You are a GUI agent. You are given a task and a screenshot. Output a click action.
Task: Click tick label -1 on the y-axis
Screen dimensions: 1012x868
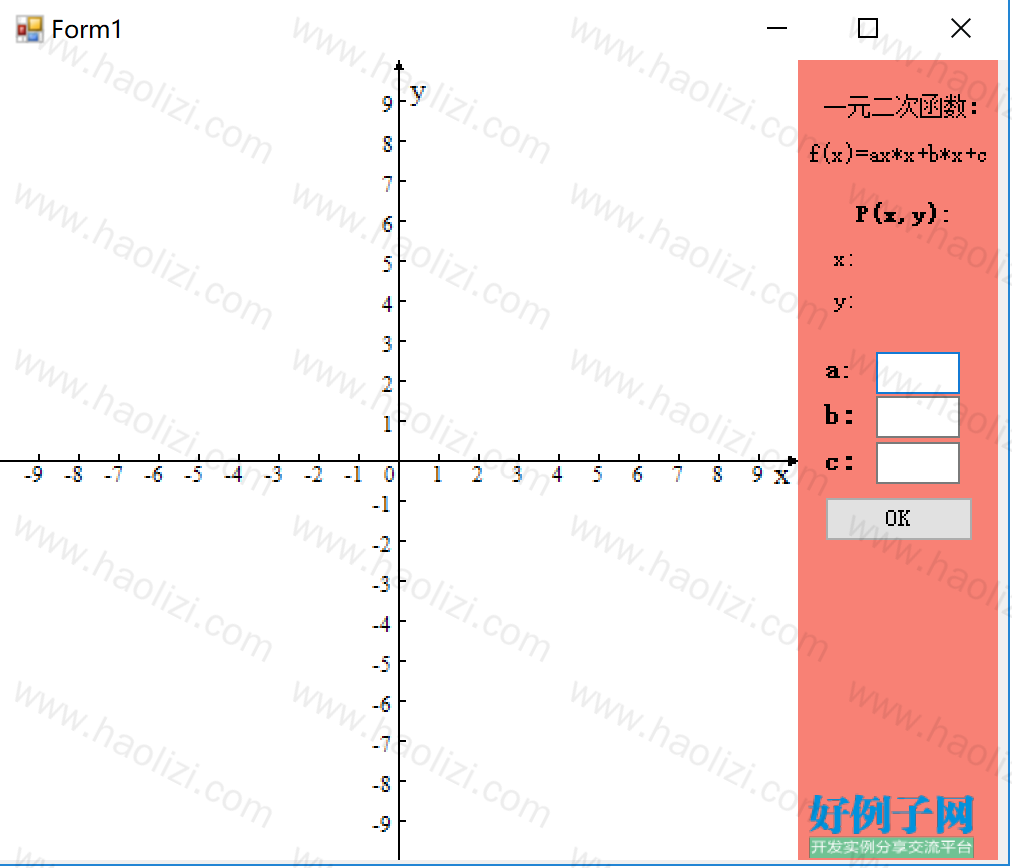click(381, 504)
